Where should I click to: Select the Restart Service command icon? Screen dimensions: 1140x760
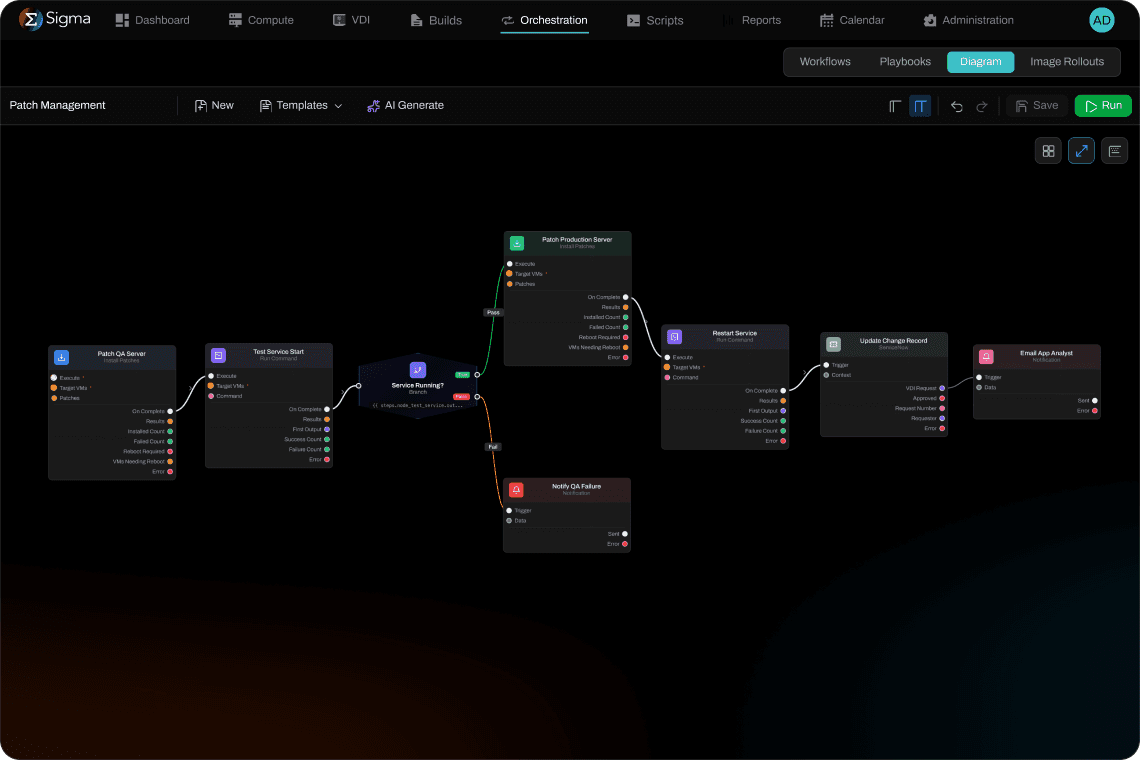click(x=674, y=337)
